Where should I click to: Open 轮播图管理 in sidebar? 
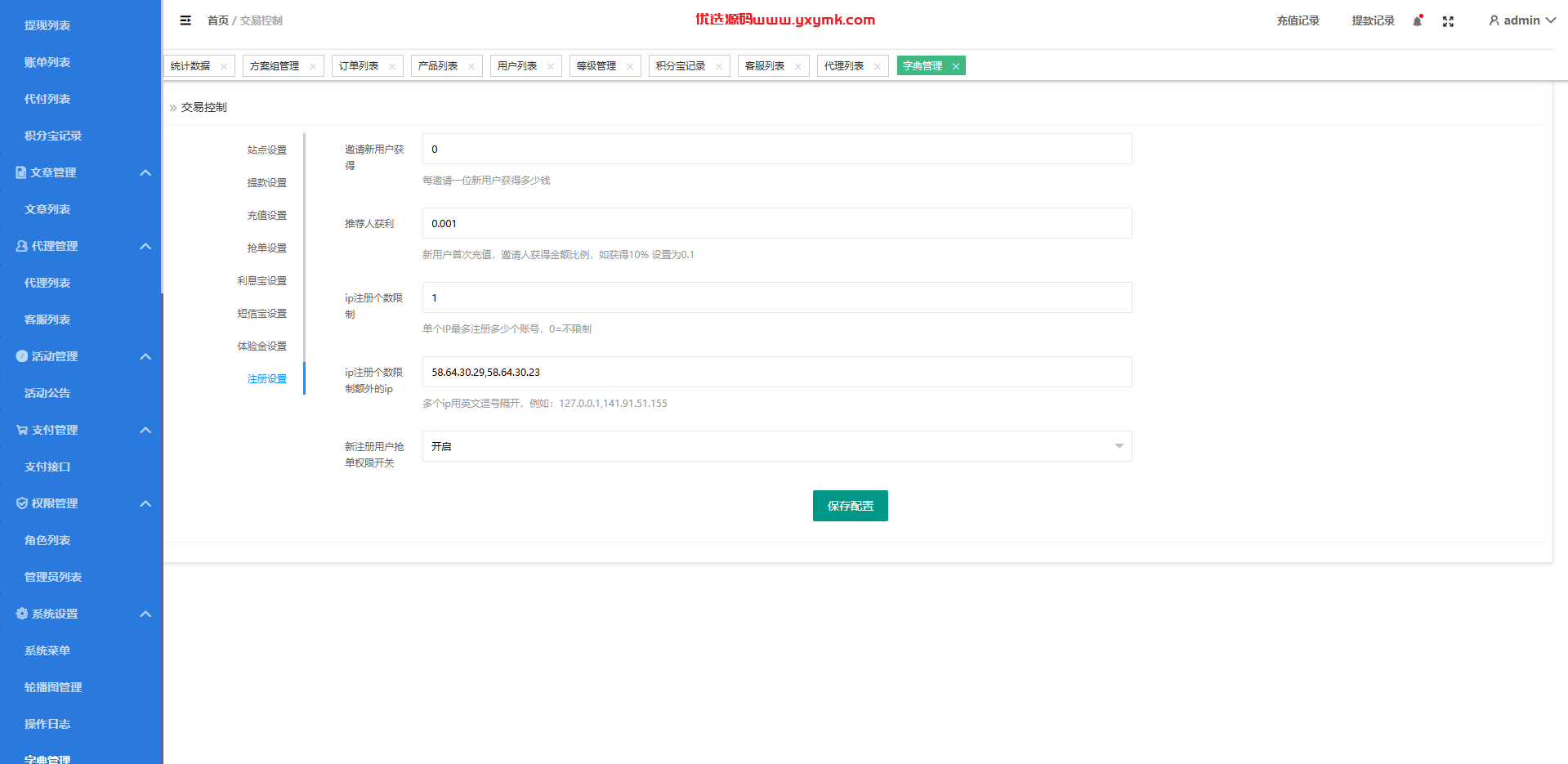pos(53,687)
